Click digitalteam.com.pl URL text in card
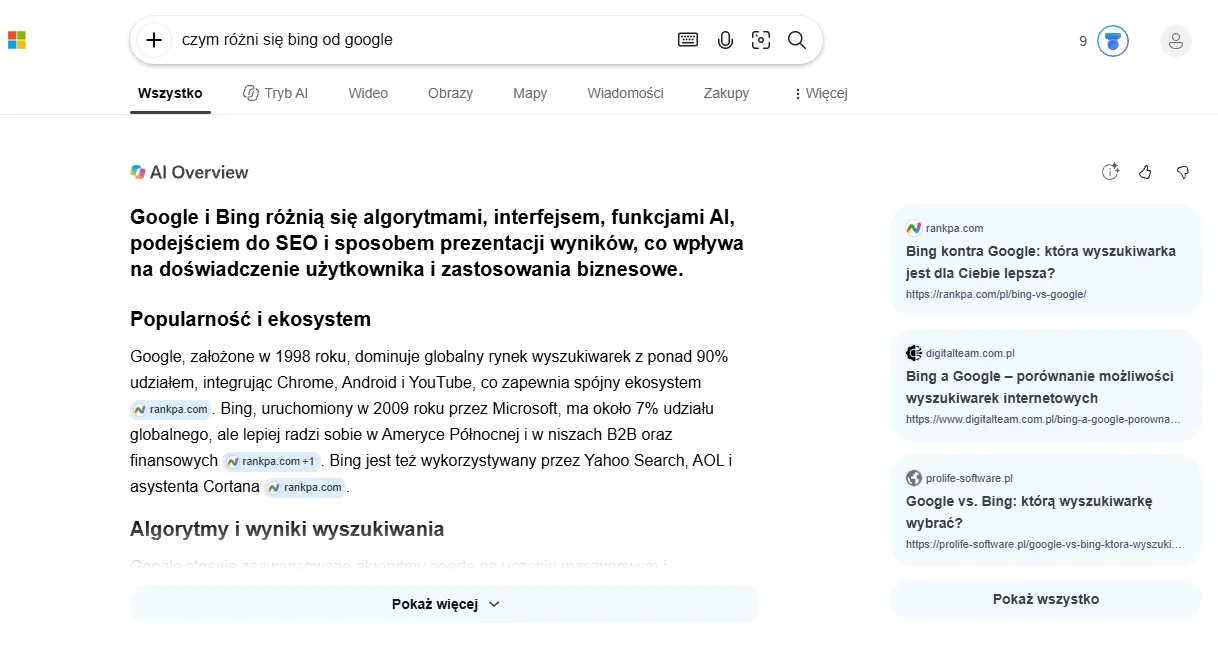This screenshot has width=1218, height=648. (x=1043, y=420)
